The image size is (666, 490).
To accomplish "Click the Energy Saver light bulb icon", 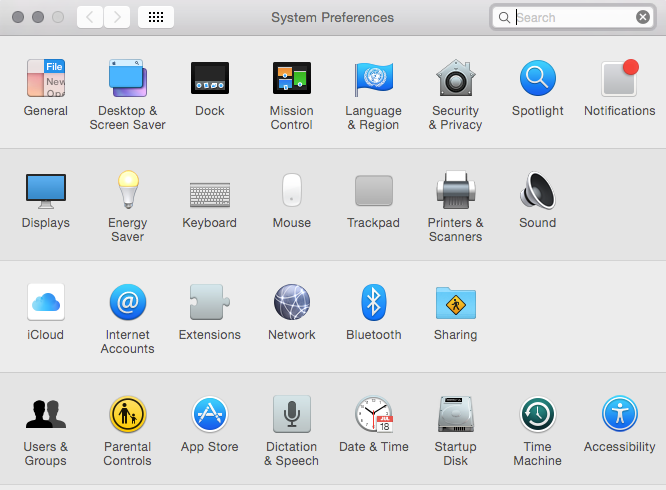I will tap(128, 190).
